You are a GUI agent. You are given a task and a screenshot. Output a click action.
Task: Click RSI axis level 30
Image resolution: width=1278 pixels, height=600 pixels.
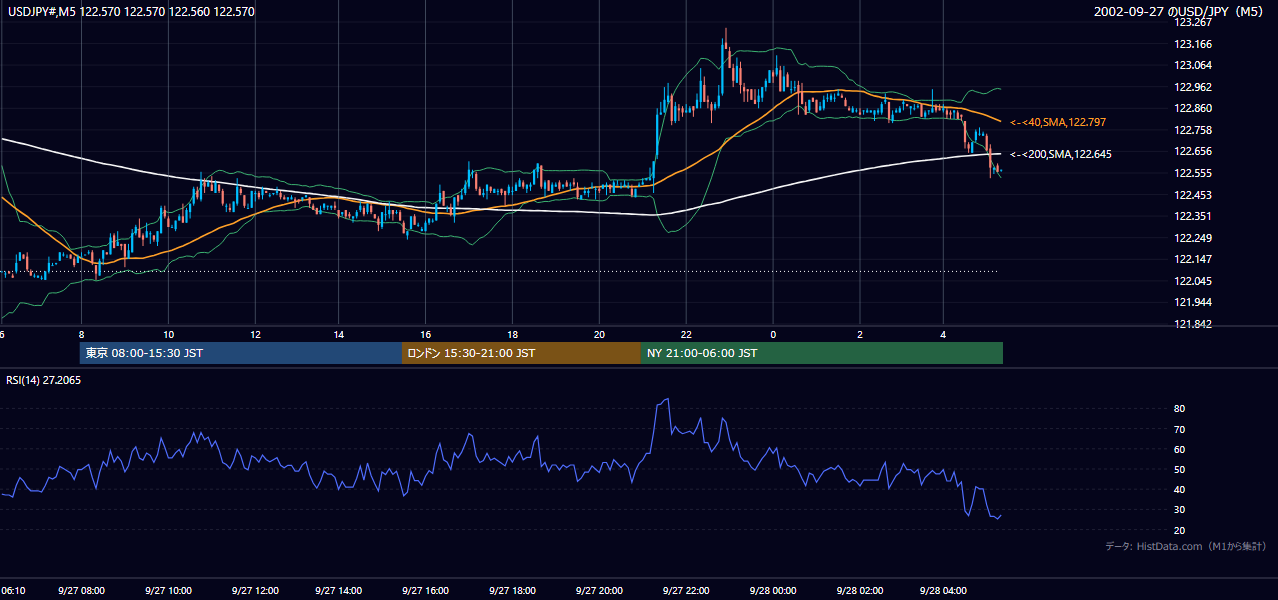pos(1180,510)
